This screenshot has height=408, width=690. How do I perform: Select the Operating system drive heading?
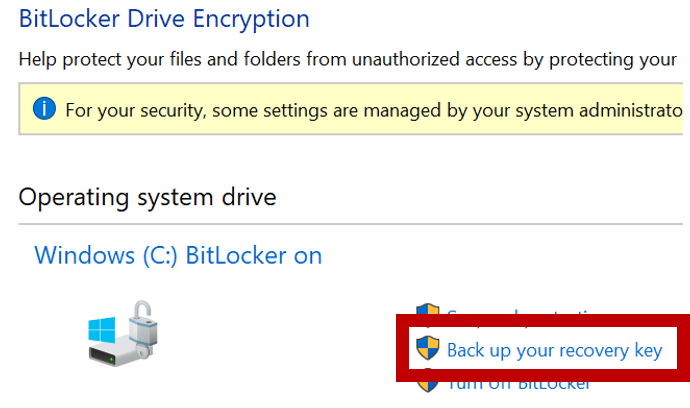click(x=147, y=197)
